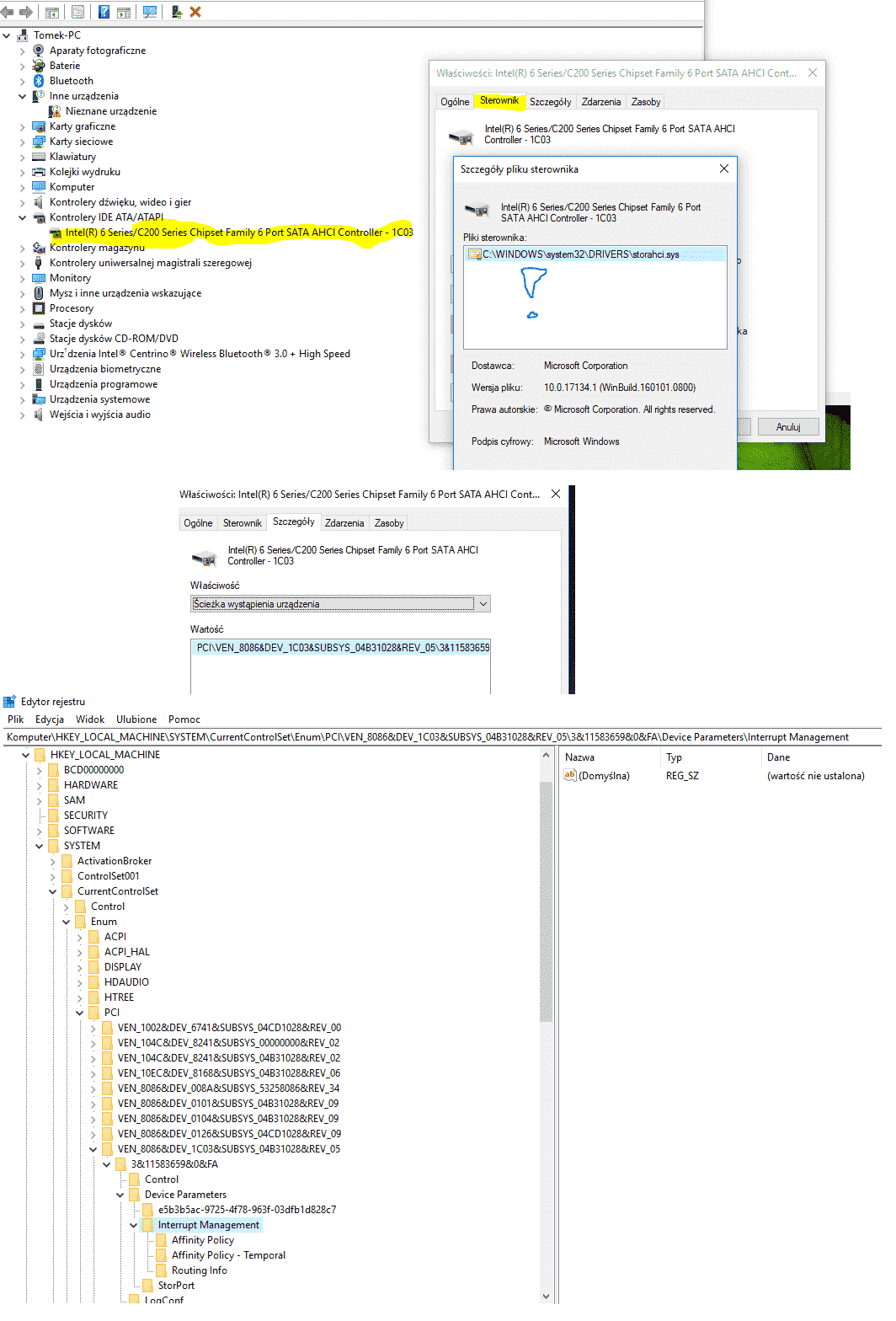The width and height of the screenshot is (896, 1321).
Task: Click the Wejścia i wyjścia audio speaker icon
Action: 39,414
